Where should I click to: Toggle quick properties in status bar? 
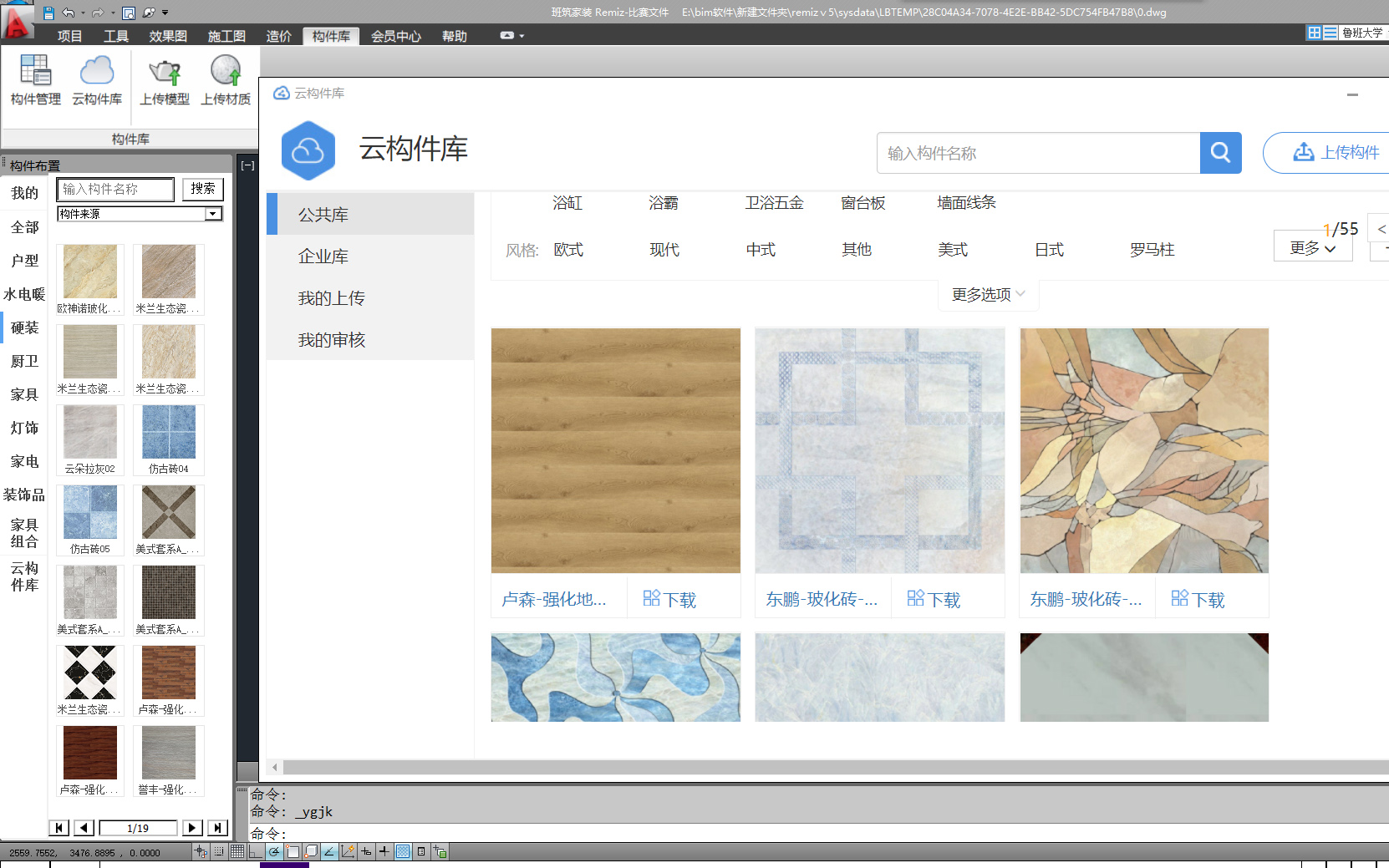click(421, 851)
